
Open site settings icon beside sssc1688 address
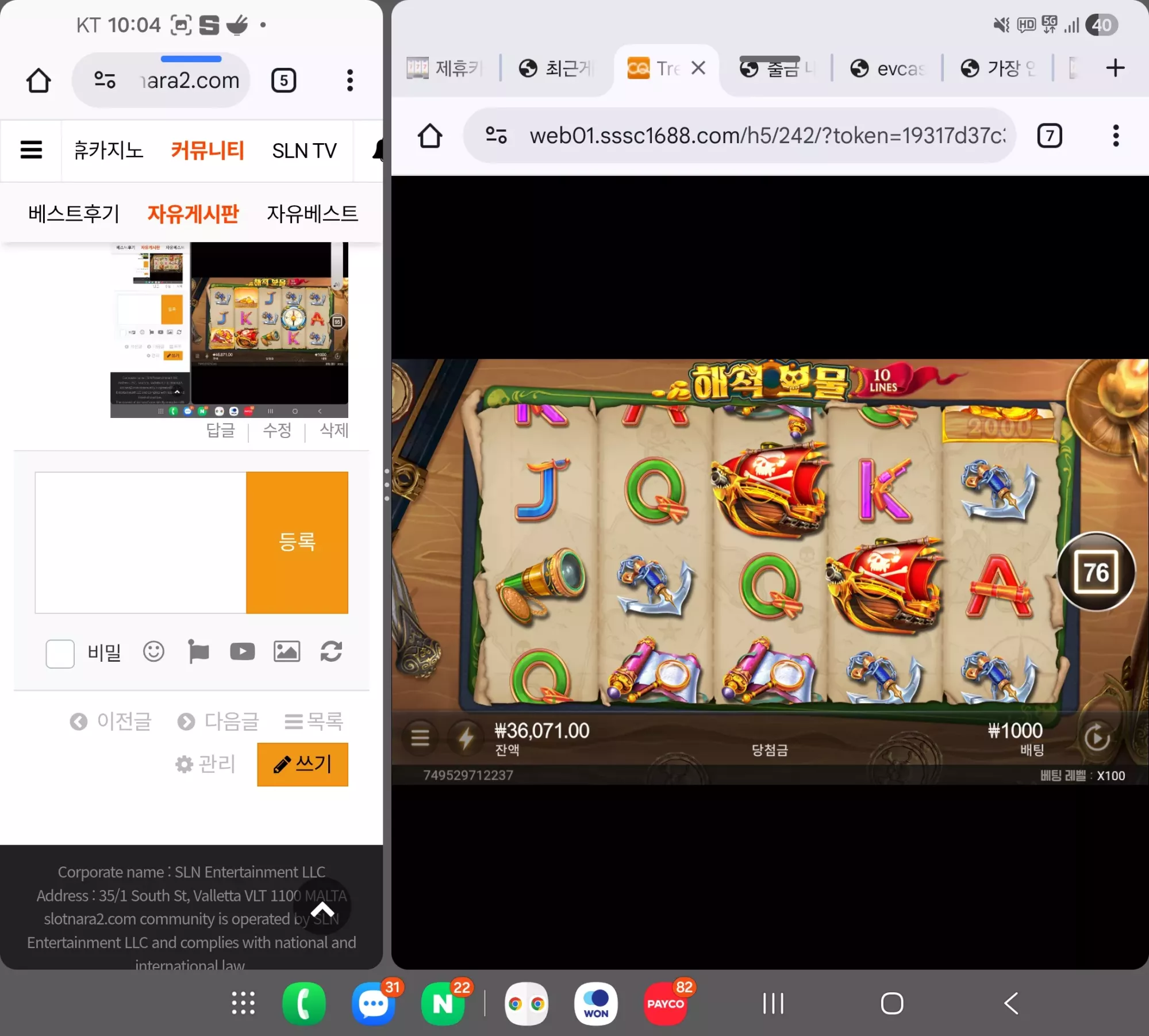click(496, 136)
